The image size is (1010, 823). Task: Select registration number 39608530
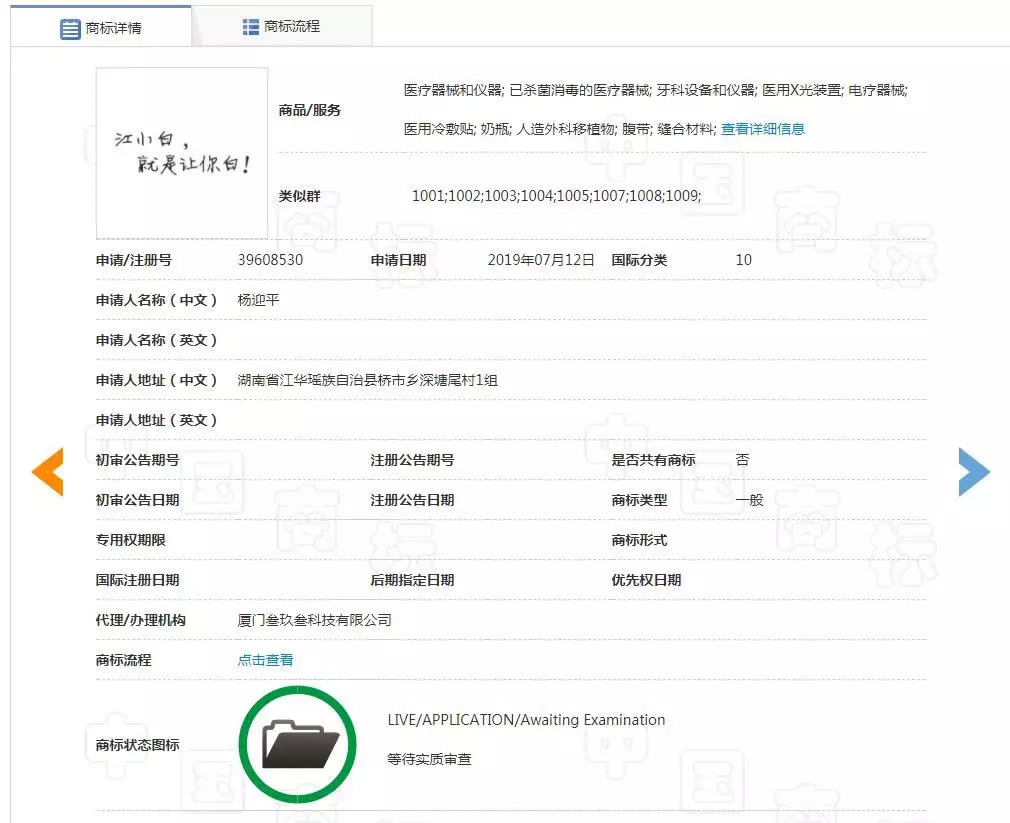tap(270, 260)
